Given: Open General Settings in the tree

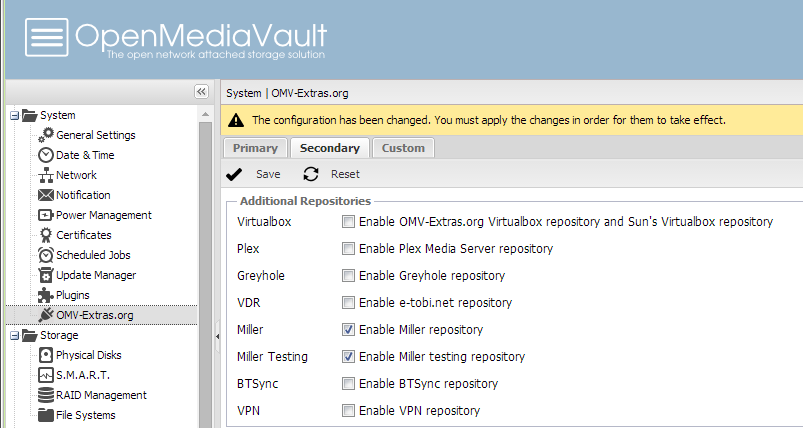Looking at the screenshot, I should coord(96,135).
